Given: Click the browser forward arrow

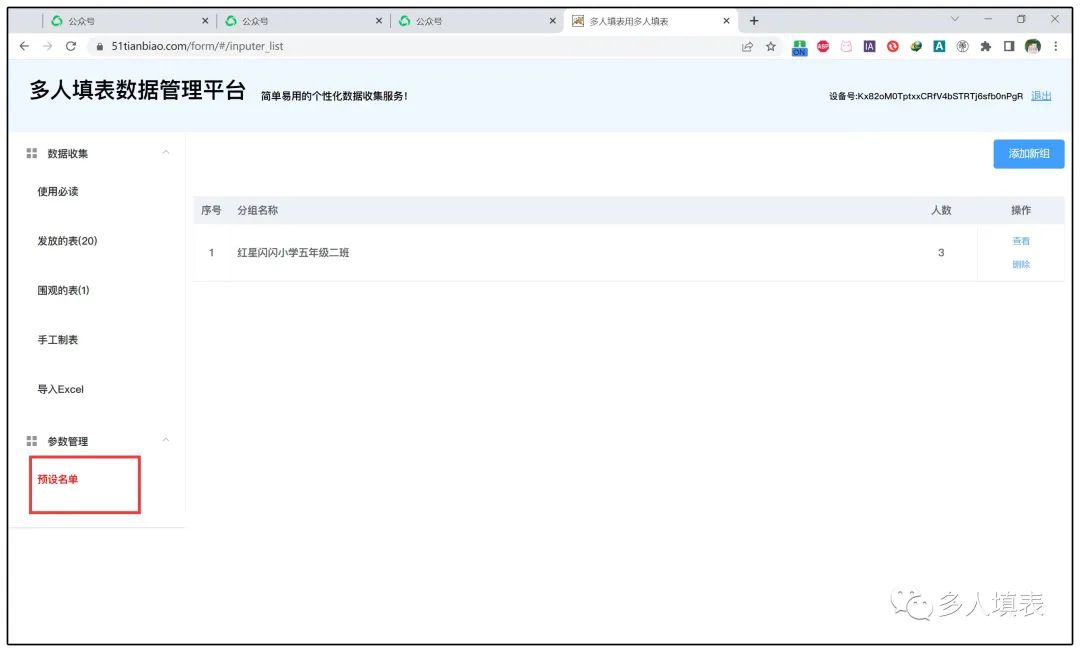Looking at the screenshot, I should (48, 46).
